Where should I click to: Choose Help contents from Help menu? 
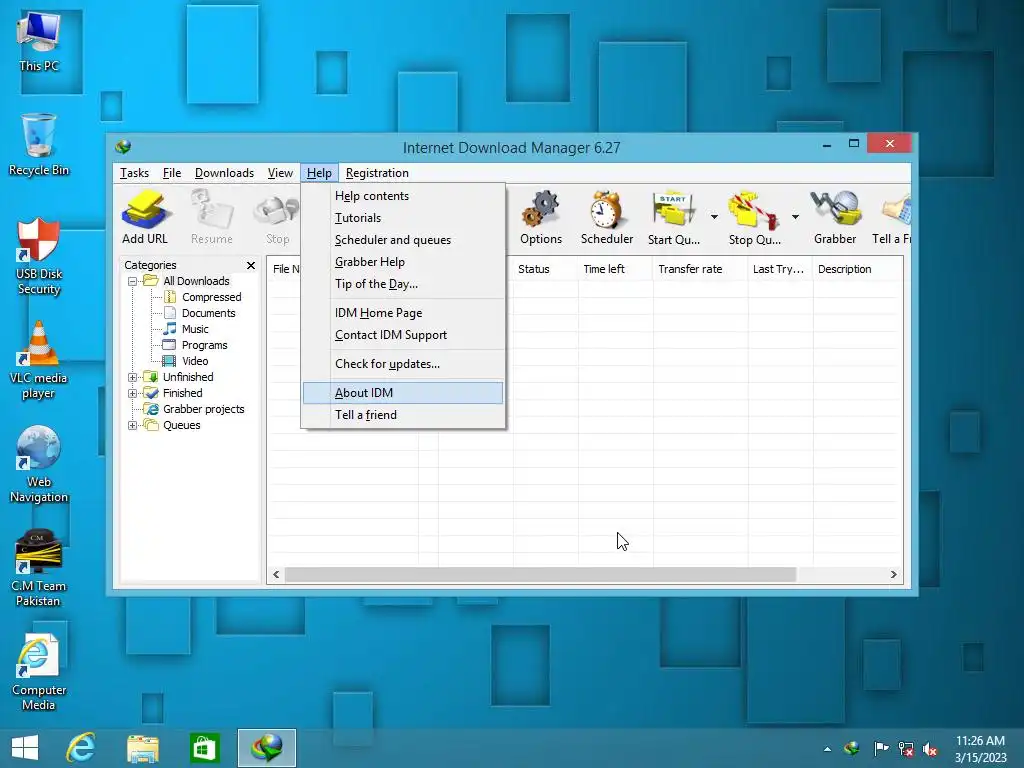pos(403,196)
